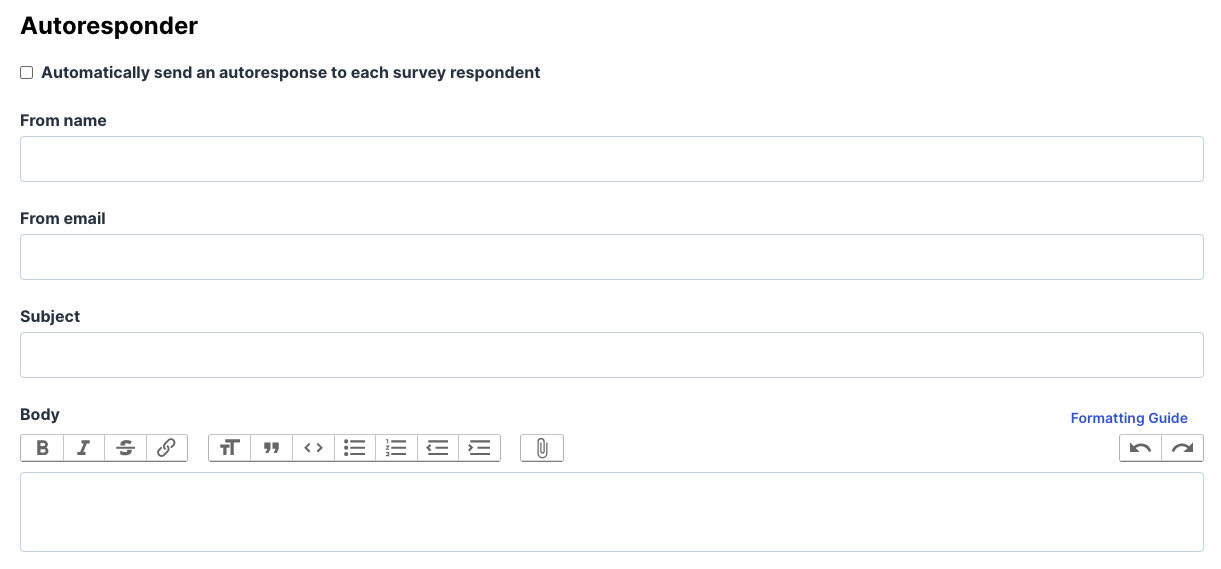Insert a link in the body
The image size is (1221, 569).
pyautogui.click(x=167, y=448)
